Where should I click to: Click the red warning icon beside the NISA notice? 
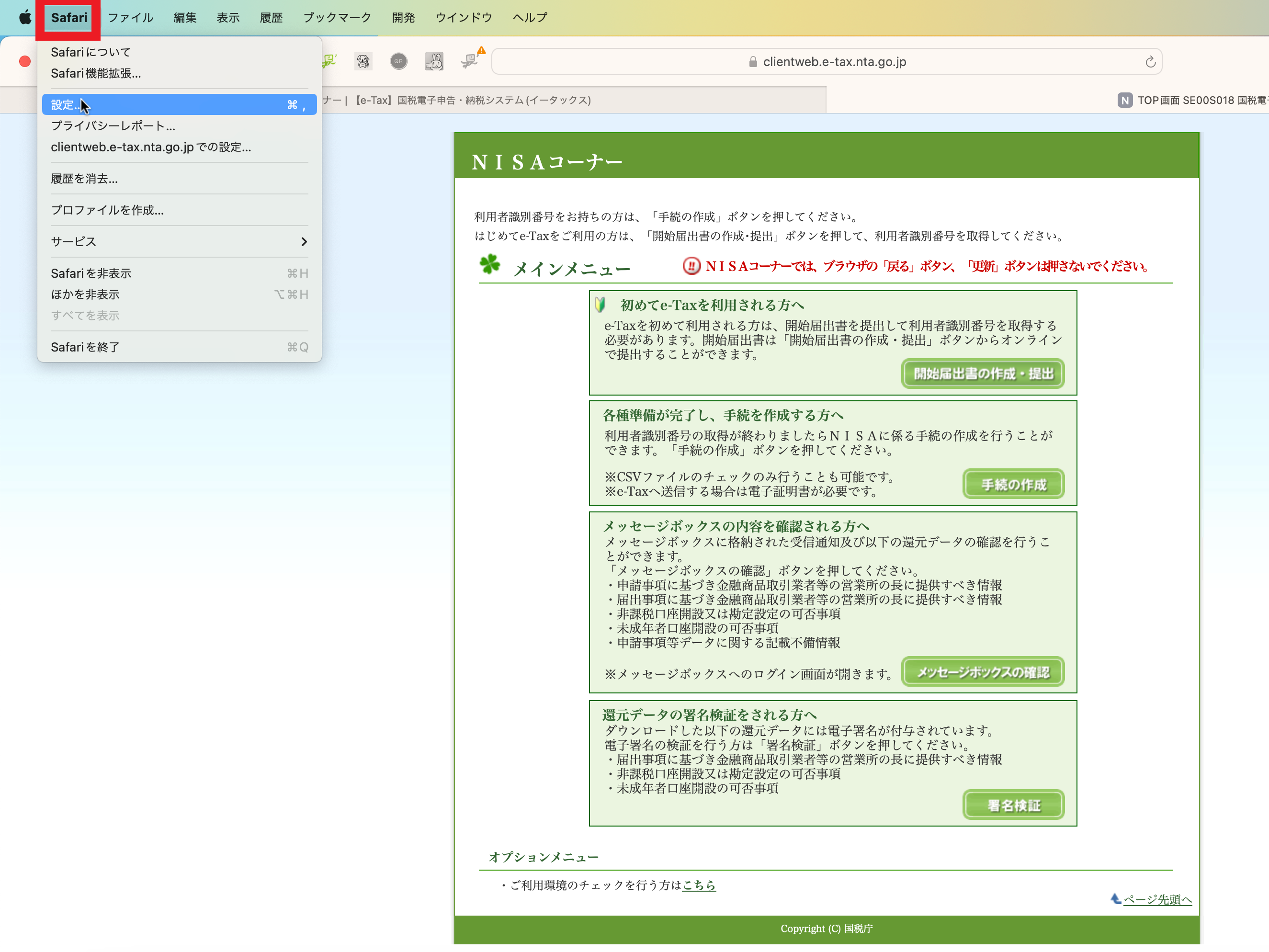[x=691, y=266]
